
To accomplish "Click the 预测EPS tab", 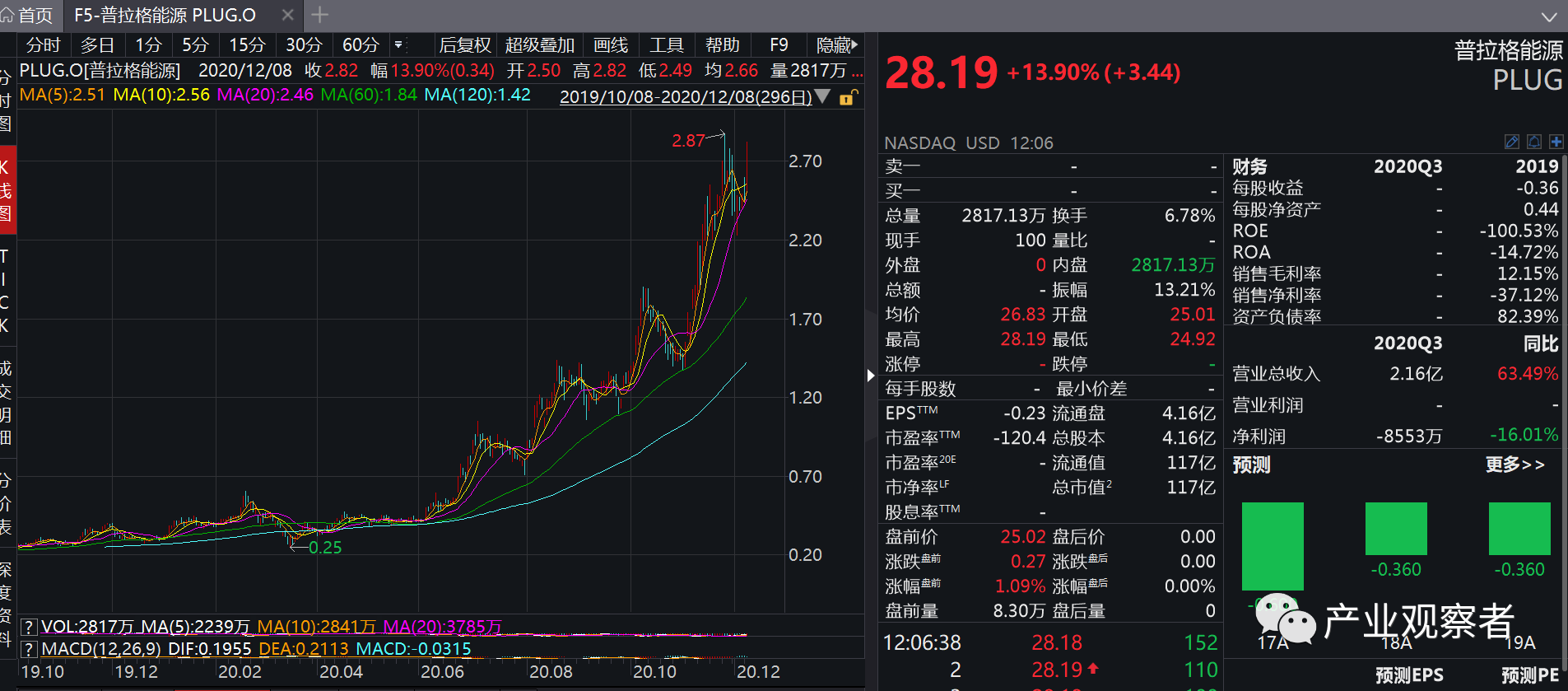I will coord(1409,676).
